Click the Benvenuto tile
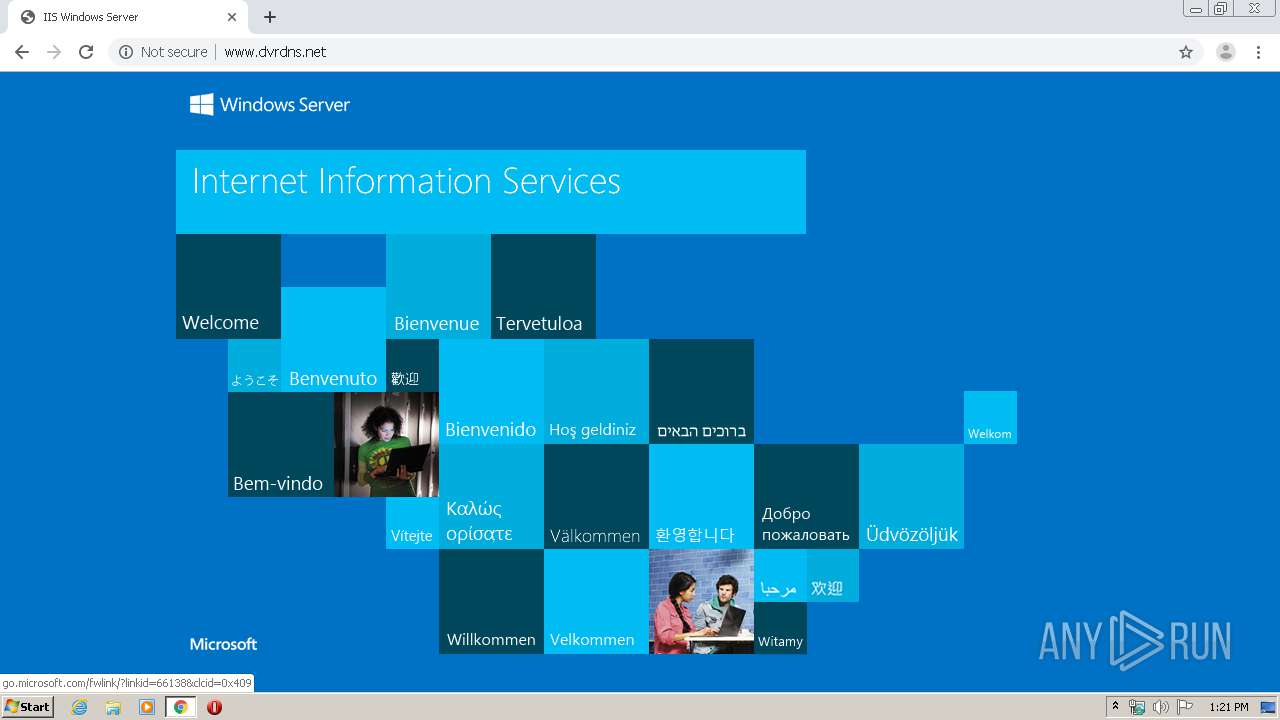The height and width of the screenshot is (720, 1280). coord(333,339)
